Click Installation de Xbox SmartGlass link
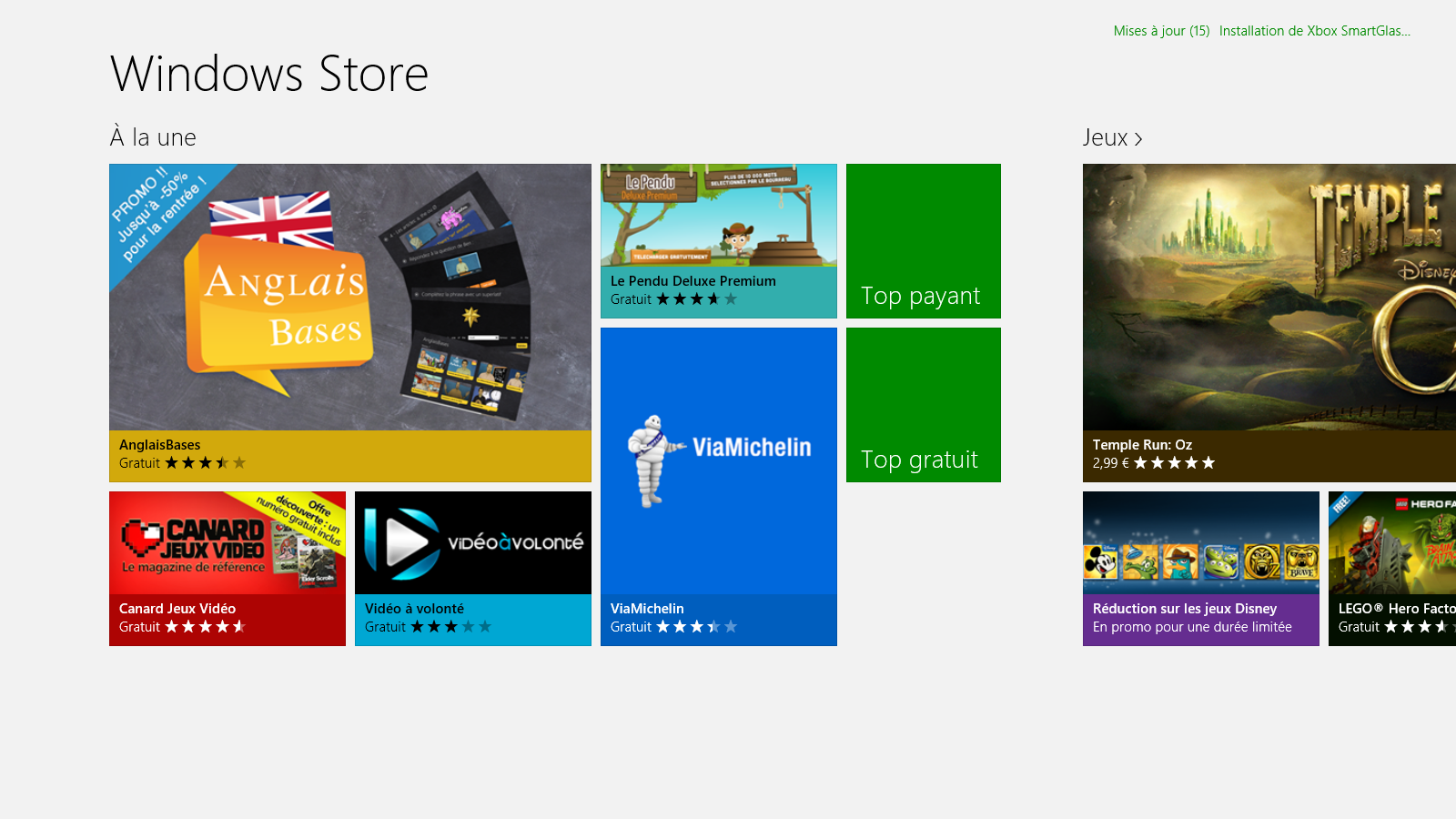The image size is (1456, 819). click(x=1315, y=31)
